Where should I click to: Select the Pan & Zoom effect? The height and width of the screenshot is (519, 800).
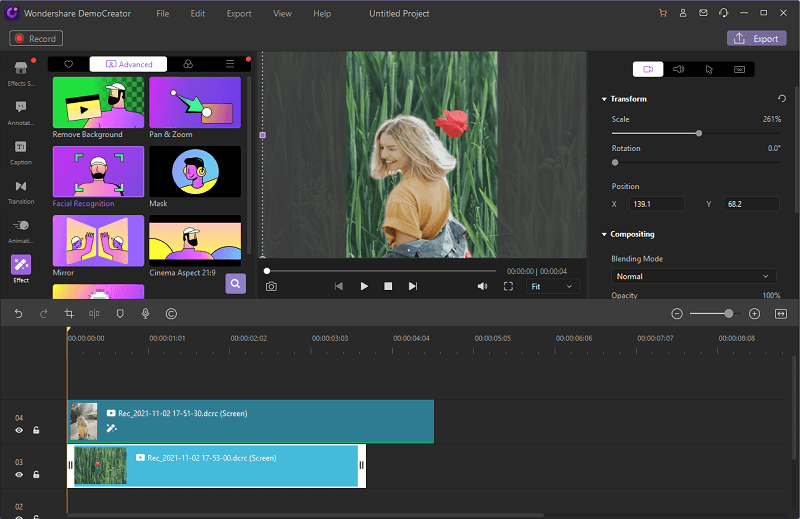[x=195, y=108]
